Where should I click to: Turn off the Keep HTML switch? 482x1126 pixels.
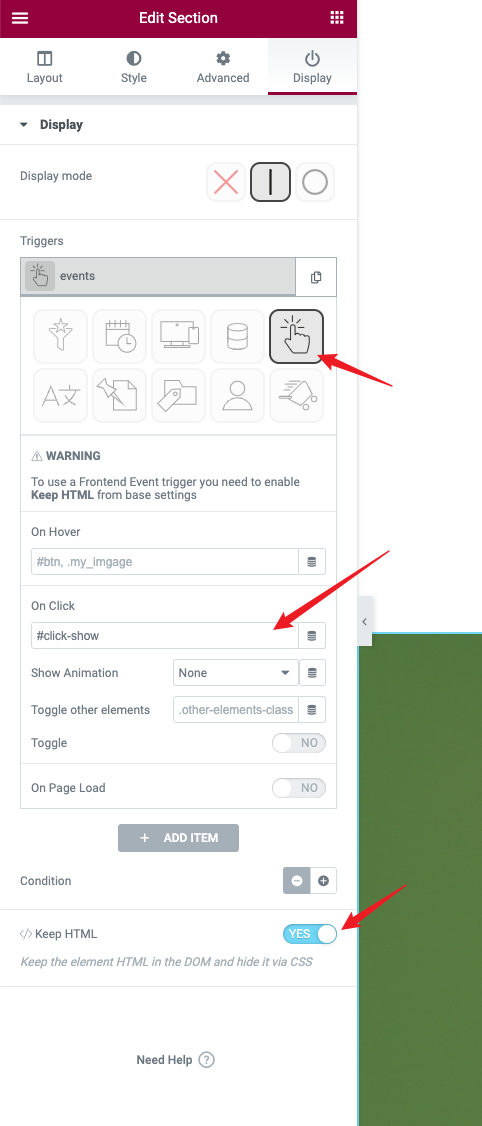[x=310, y=934]
